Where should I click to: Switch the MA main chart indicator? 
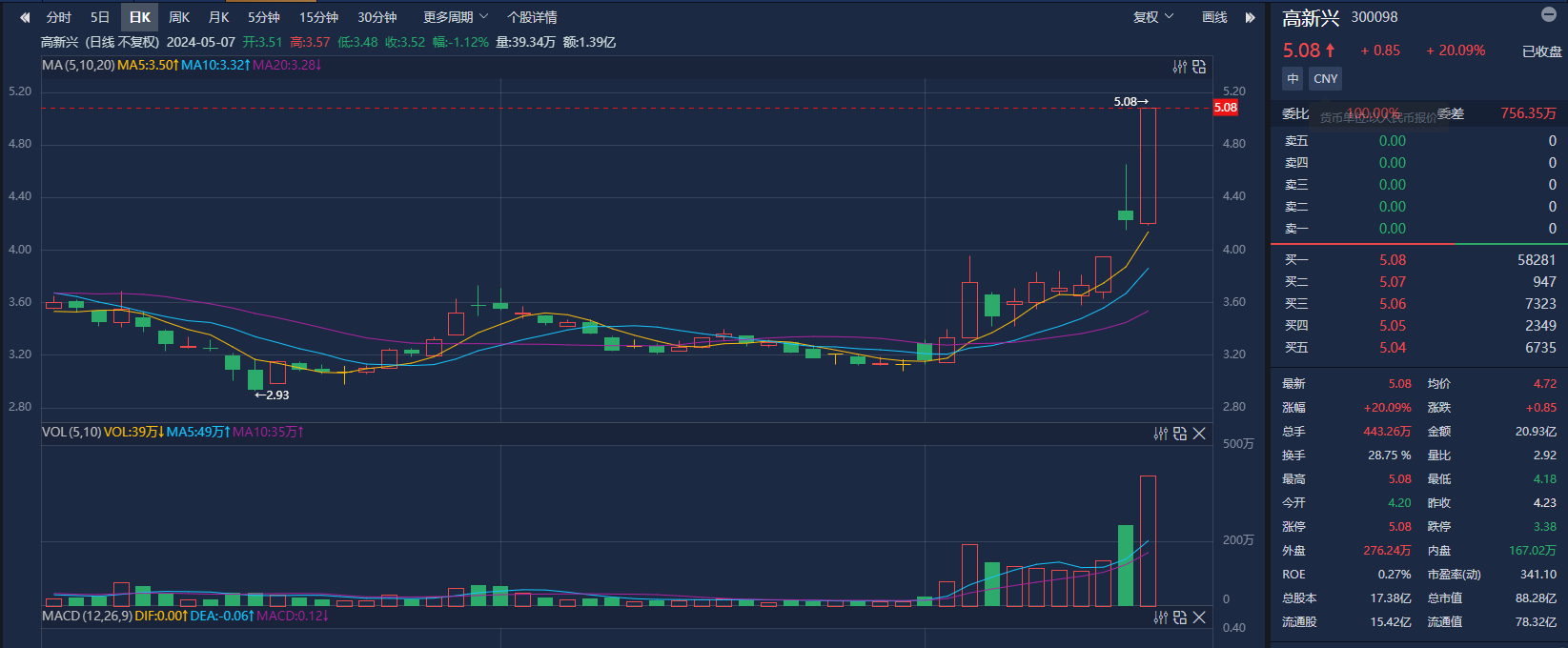pyautogui.click(x=1199, y=67)
